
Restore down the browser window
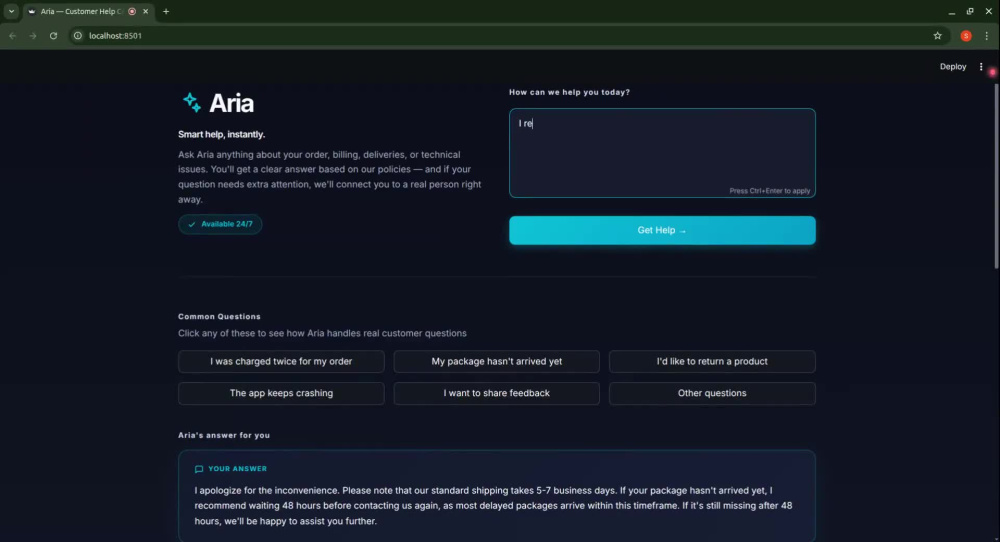tap(970, 11)
